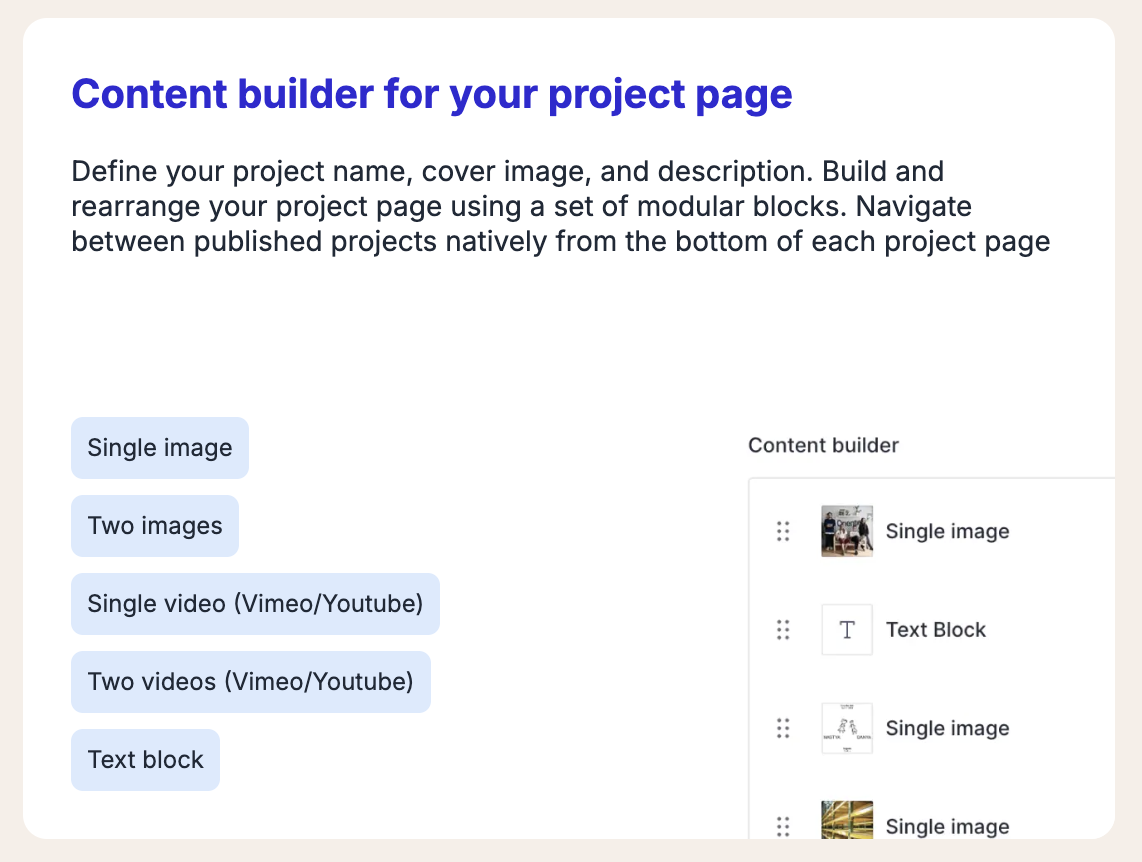Click the T icon of Text Block

pyautogui.click(x=847, y=629)
